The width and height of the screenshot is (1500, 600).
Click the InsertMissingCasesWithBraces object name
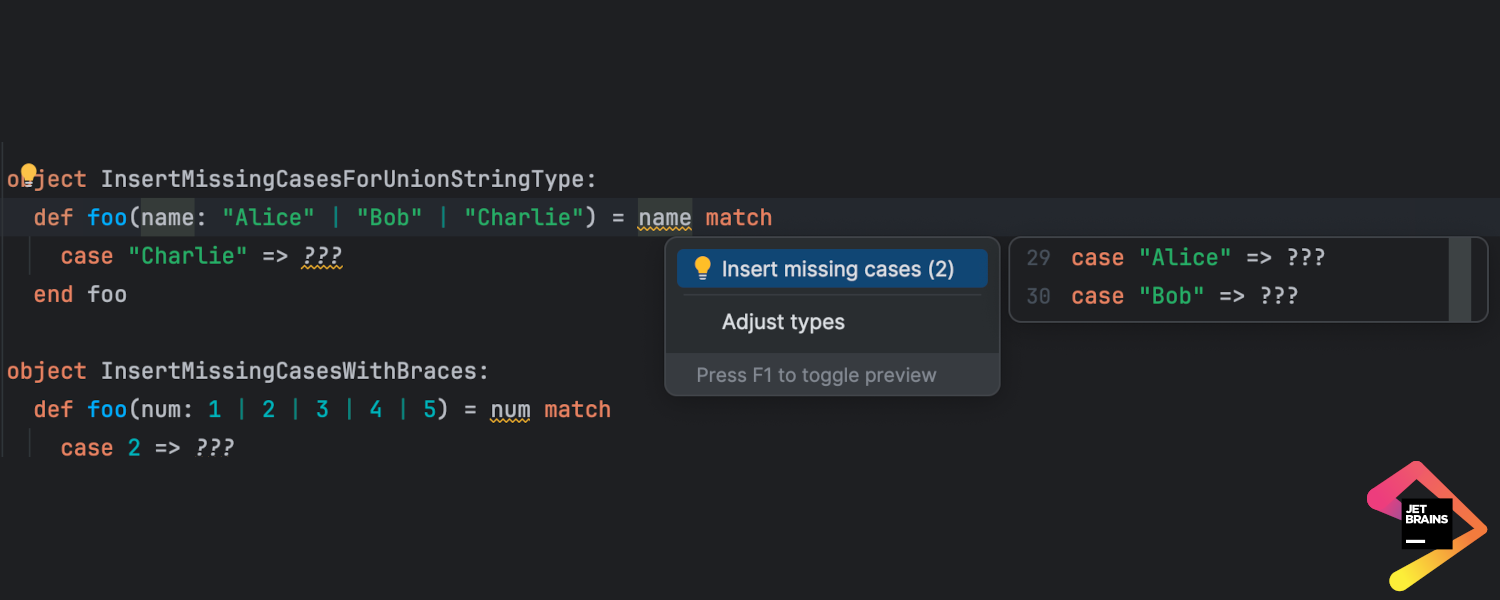click(295, 371)
